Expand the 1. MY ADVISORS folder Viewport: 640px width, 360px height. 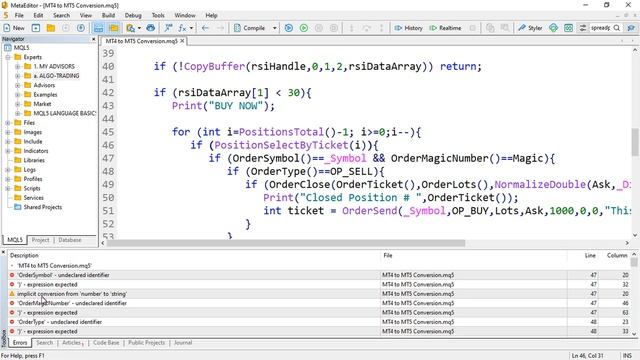pos(18,67)
